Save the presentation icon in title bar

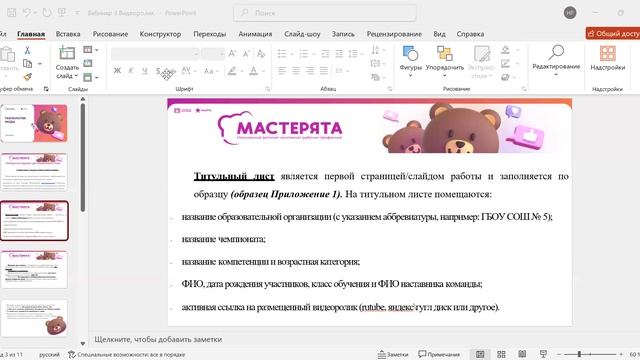[x=11, y=13]
